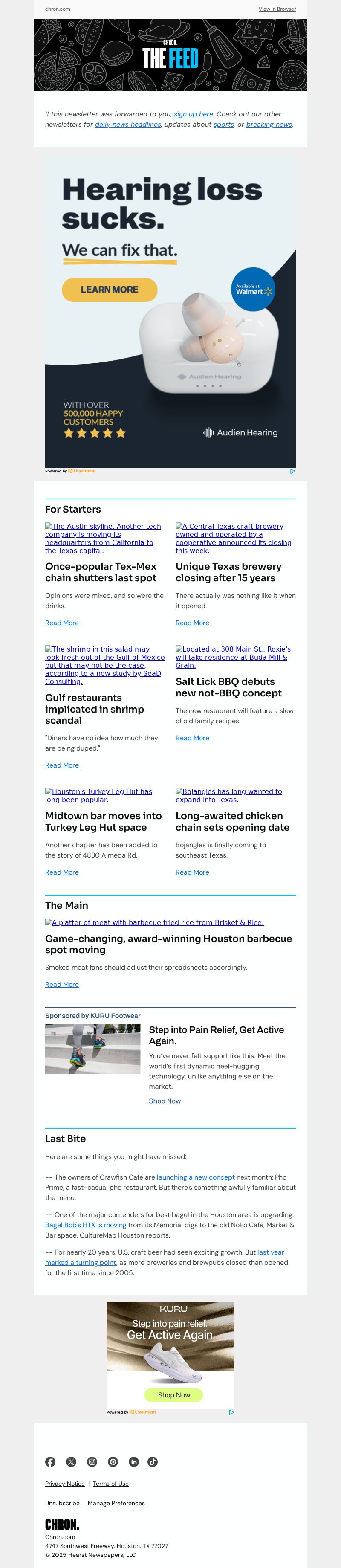This screenshot has width=341, height=1568.
Task: Open the TikTok social icon
Action: (x=153, y=1461)
